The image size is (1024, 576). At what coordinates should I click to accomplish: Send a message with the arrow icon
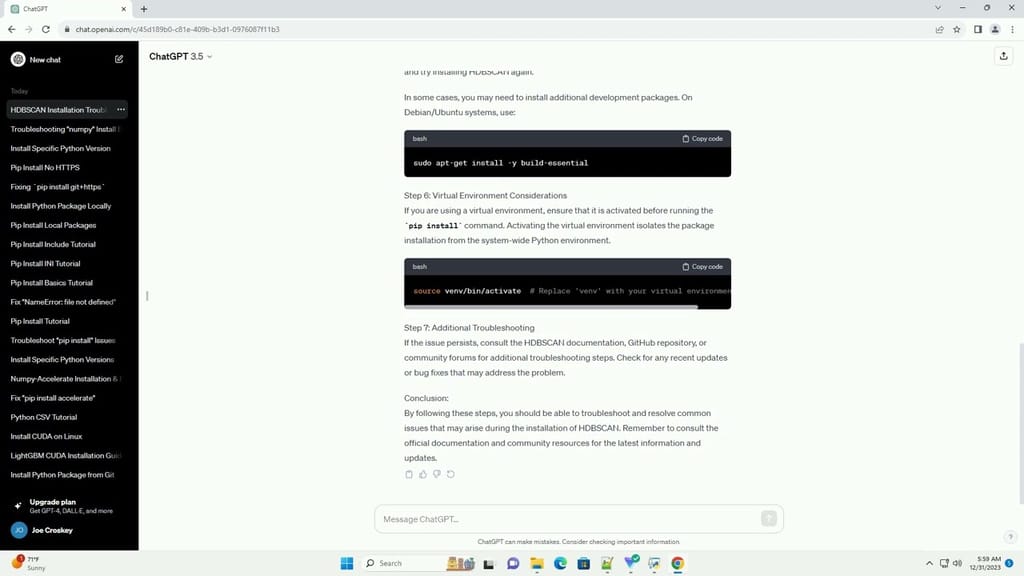click(x=769, y=518)
